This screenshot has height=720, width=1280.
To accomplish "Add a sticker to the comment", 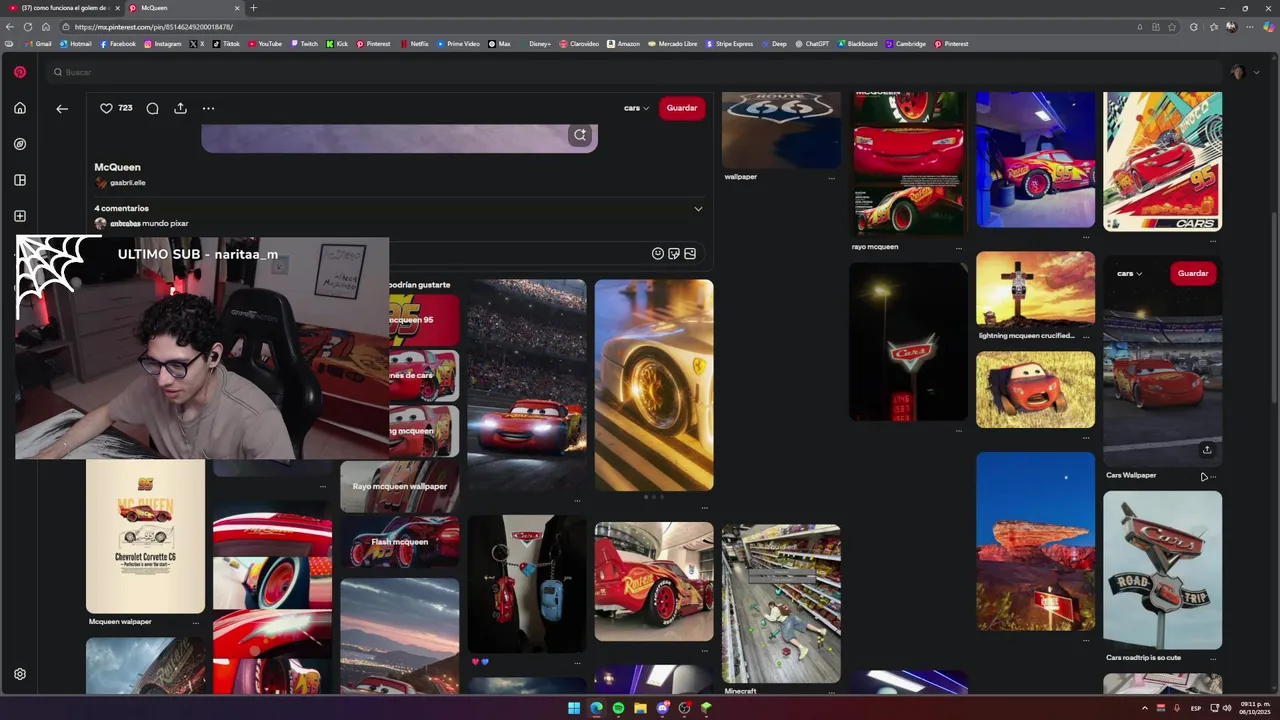I will 673,254.
